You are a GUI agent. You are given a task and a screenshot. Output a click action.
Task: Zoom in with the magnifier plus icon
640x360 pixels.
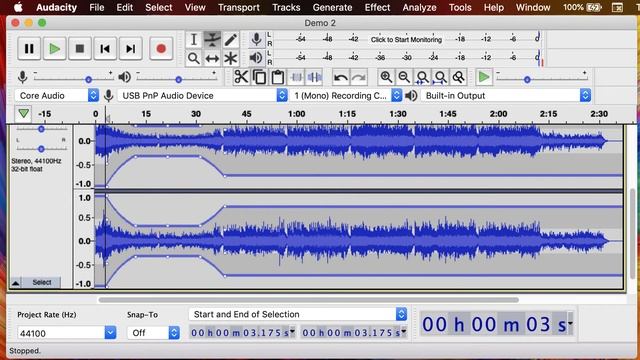pyautogui.click(x=386, y=77)
